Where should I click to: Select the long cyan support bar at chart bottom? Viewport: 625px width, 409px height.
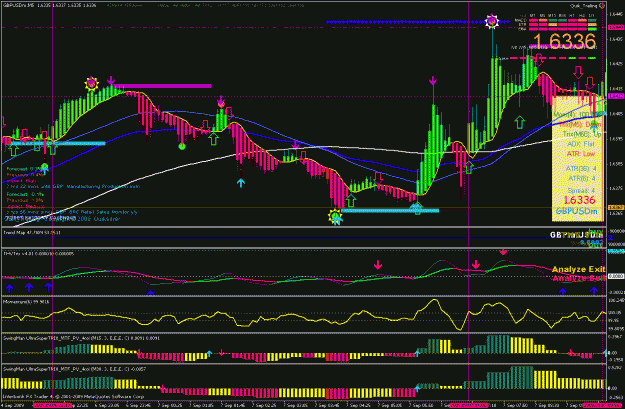click(390, 210)
